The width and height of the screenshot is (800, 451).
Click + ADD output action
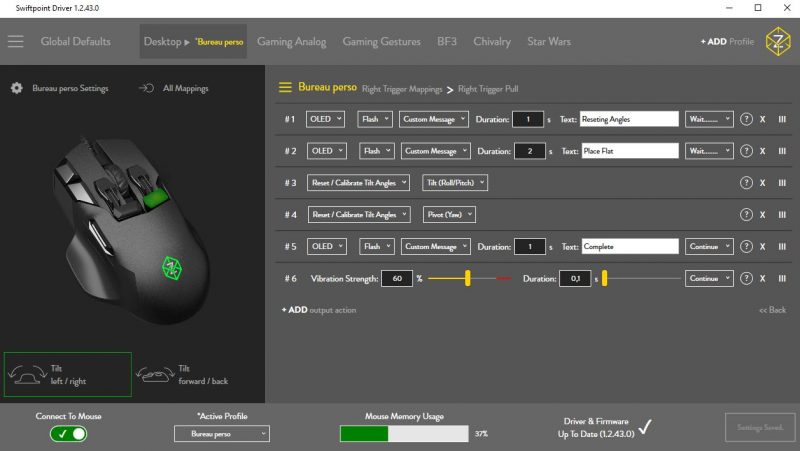point(318,310)
